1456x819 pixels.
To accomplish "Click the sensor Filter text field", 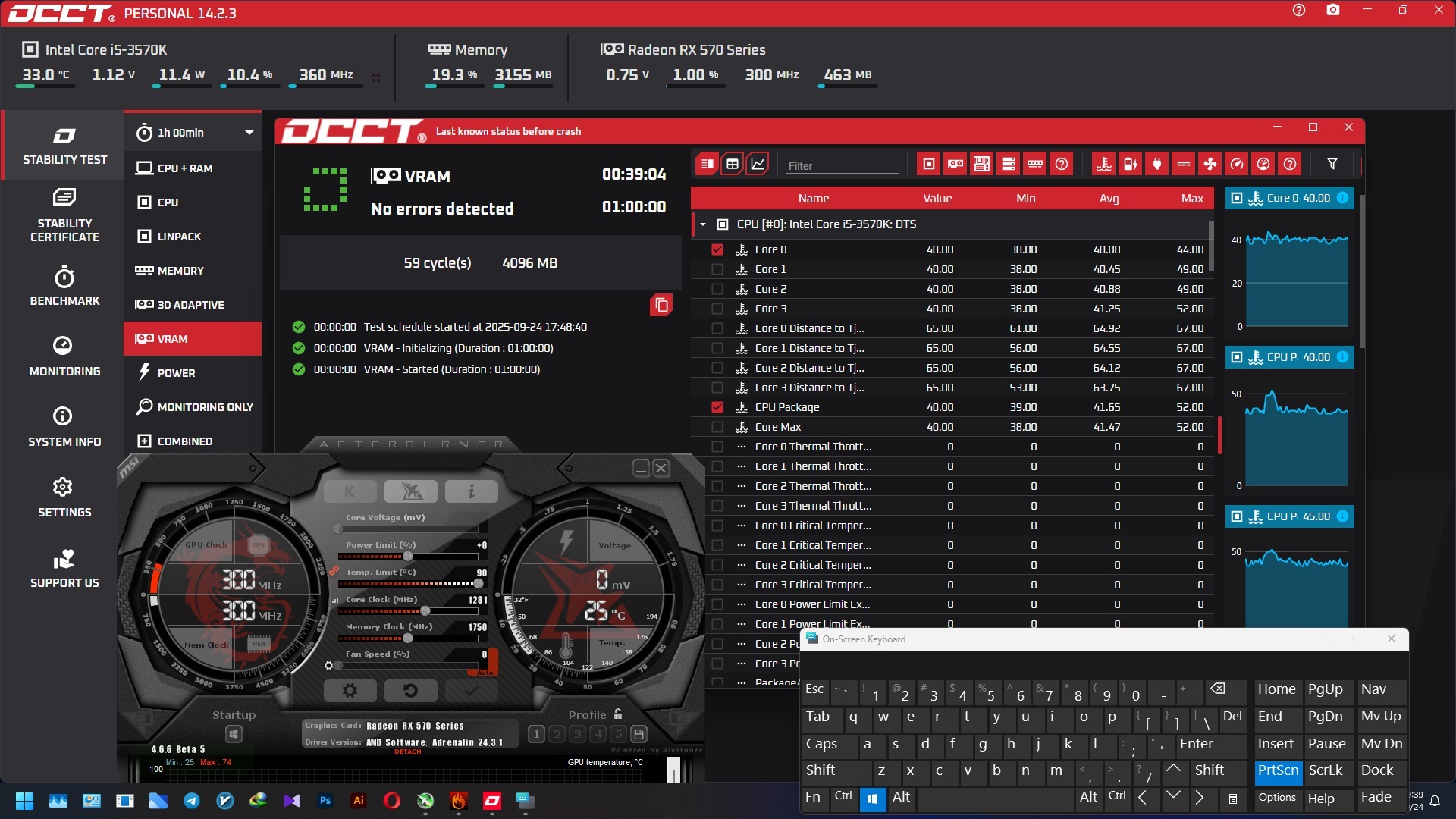I will (840, 165).
